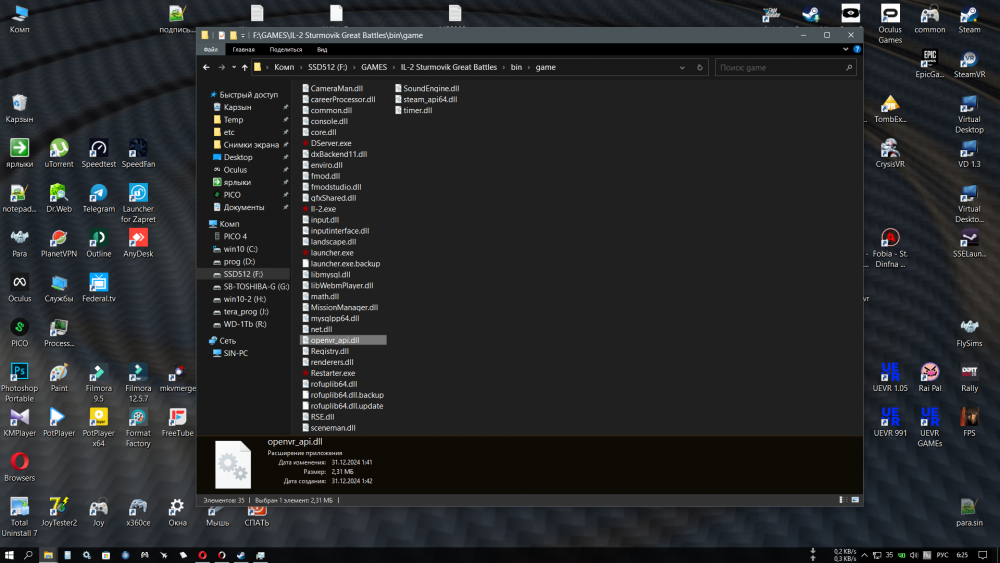1000x563 pixels.
Task: Expand the address bar history dropdown
Action: tap(682, 67)
